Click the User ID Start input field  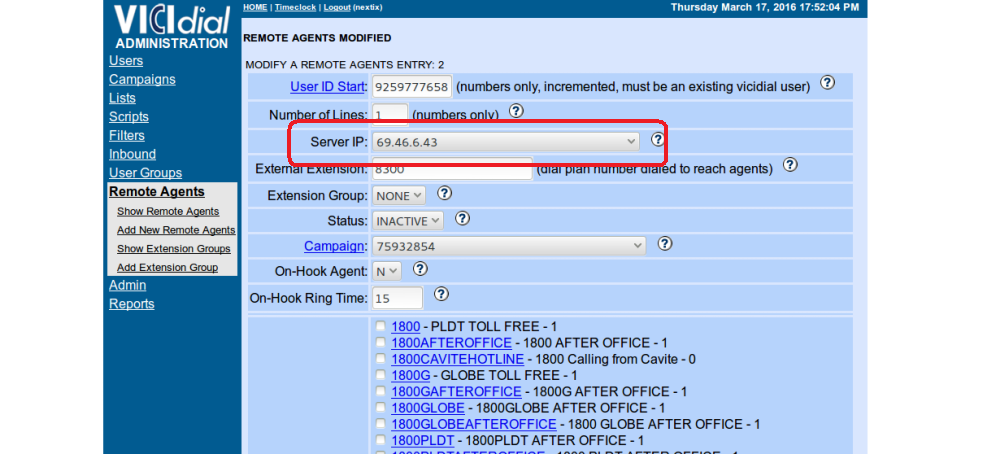coord(412,87)
